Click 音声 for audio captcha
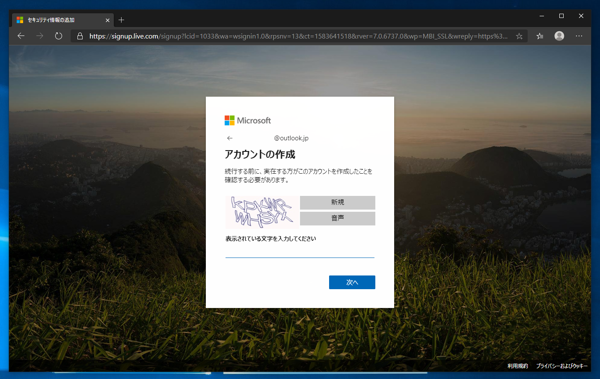 [x=337, y=219]
